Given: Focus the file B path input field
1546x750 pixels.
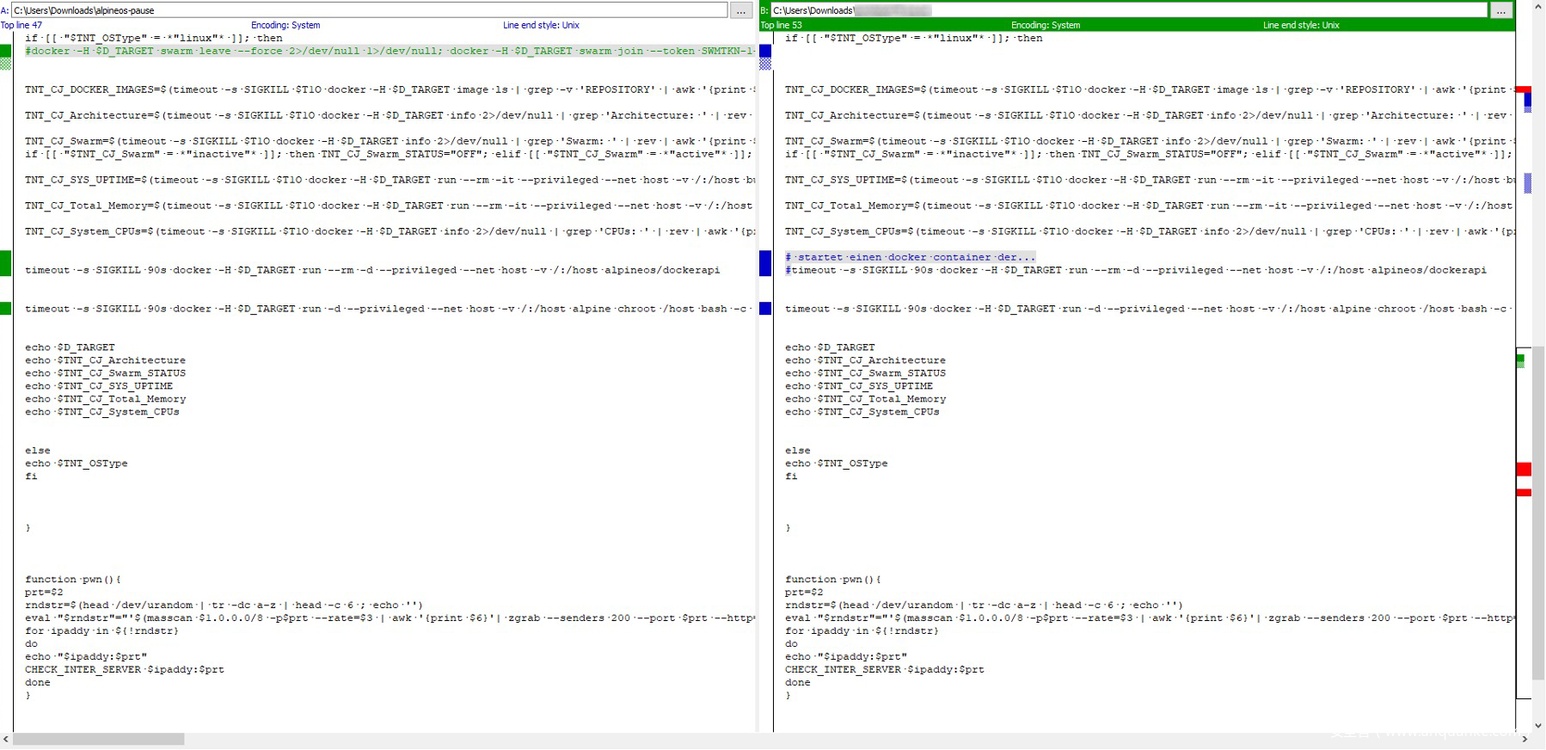Looking at the screenshot, I should pos(1128,10).
